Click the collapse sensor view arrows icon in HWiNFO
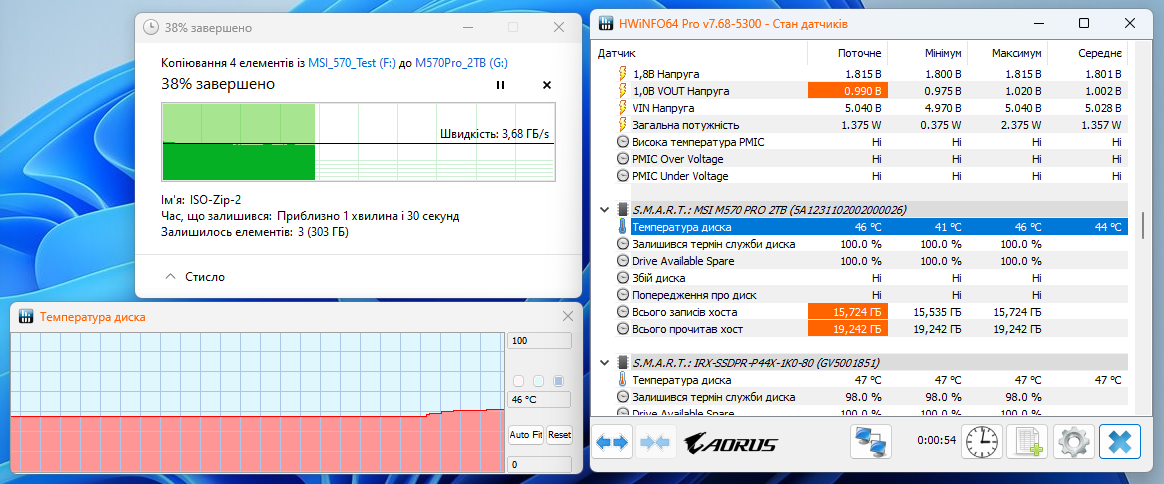Image resolution: width=1164 pixels, height=484 pixels. (656, 443)
